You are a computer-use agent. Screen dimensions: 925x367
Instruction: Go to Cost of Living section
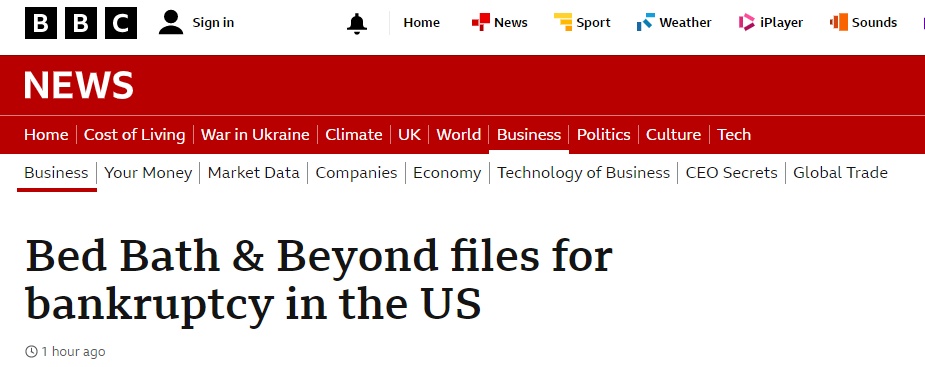[x=135, y=135]
